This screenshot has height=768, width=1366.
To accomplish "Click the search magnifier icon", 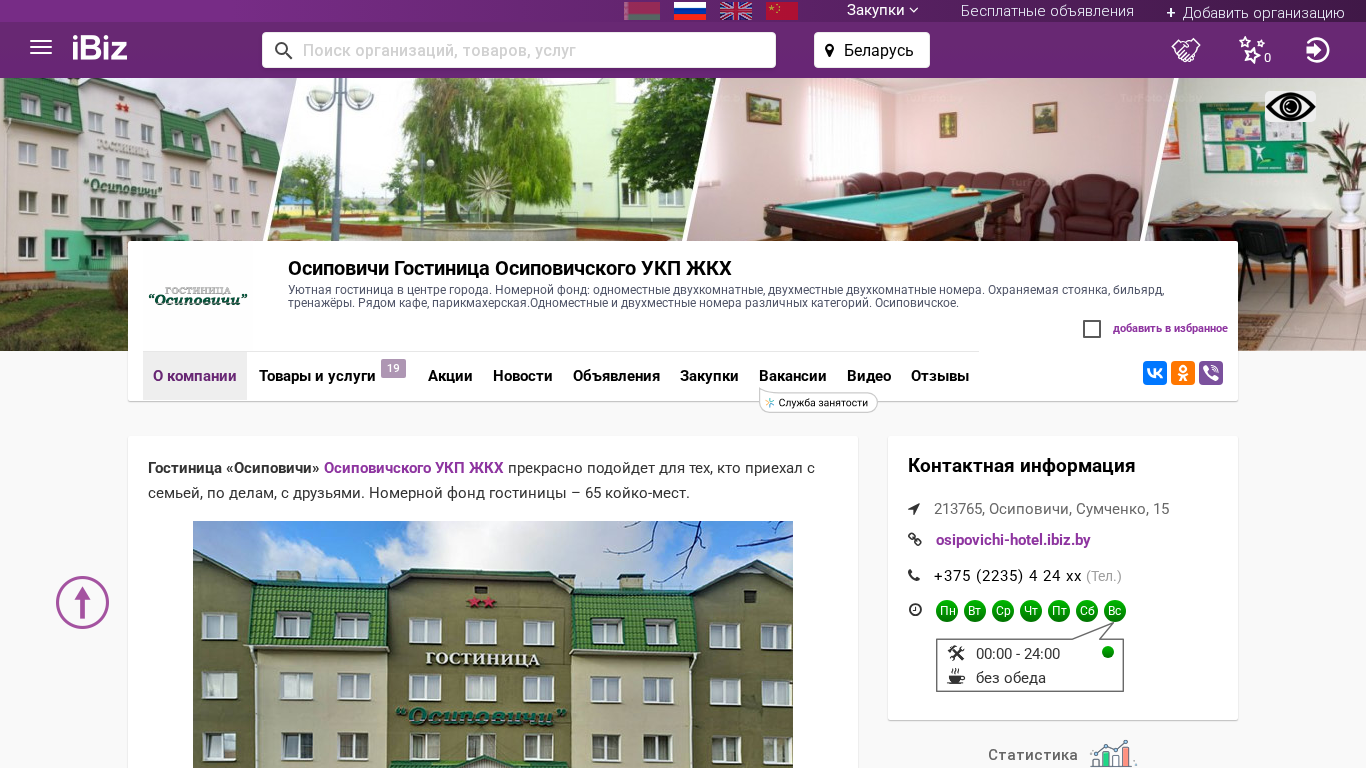I will tap(283, 50).
